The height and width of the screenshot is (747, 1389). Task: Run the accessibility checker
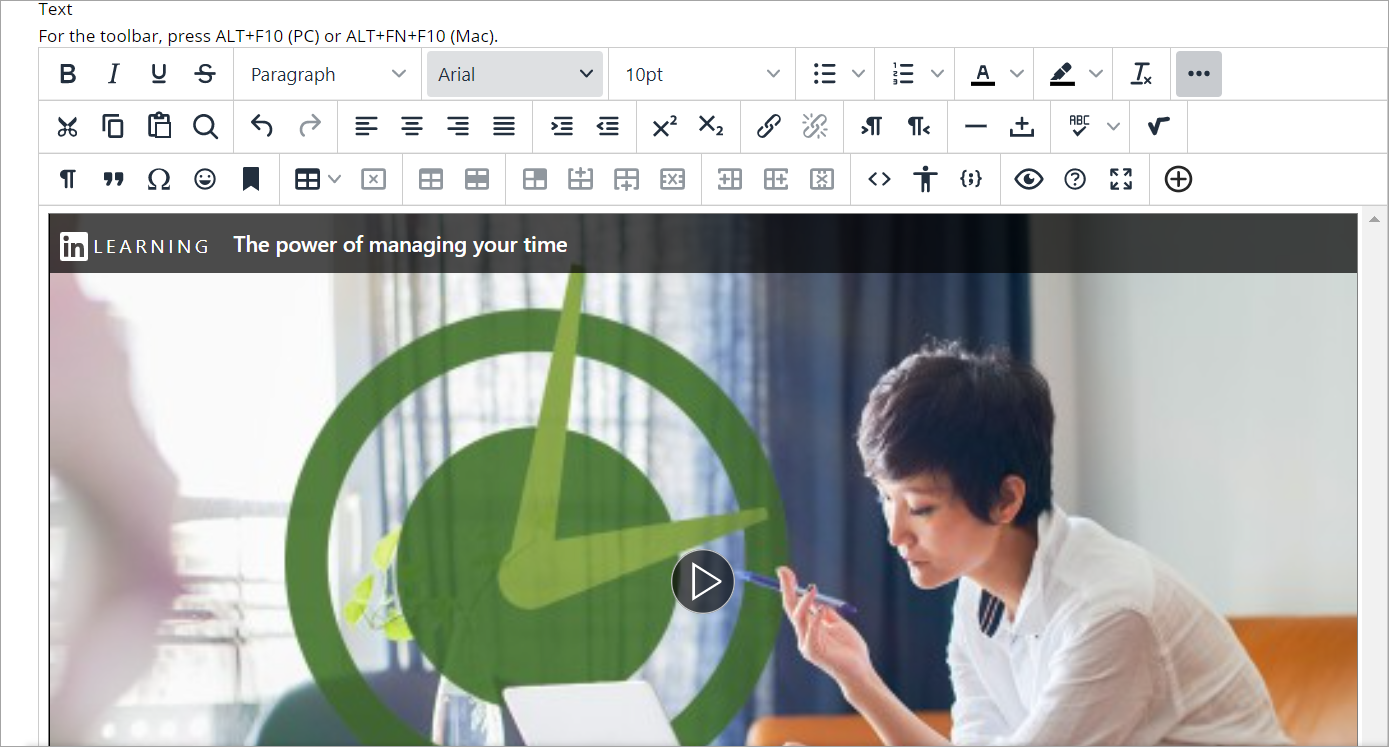coord(925,179)
